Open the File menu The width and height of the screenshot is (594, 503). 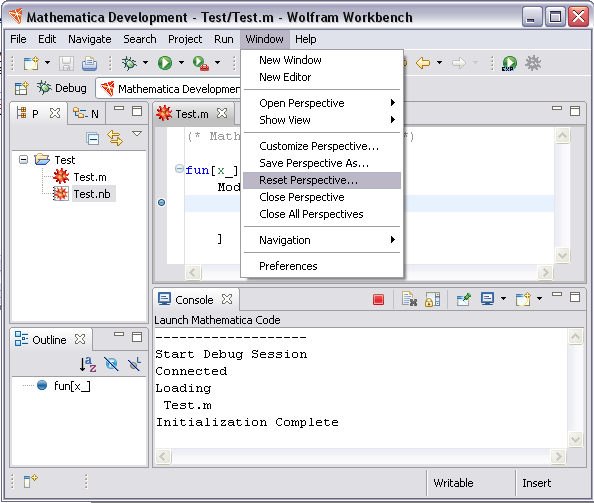pos(18,39)
